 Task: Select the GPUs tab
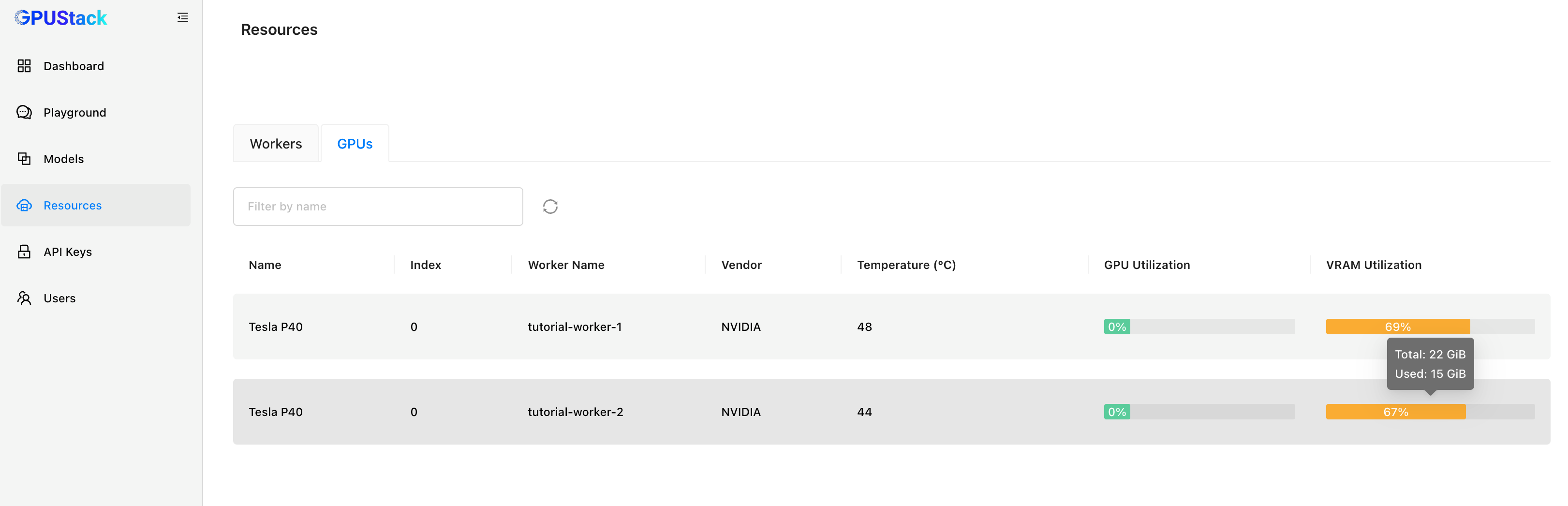click(x=355, y=144)
